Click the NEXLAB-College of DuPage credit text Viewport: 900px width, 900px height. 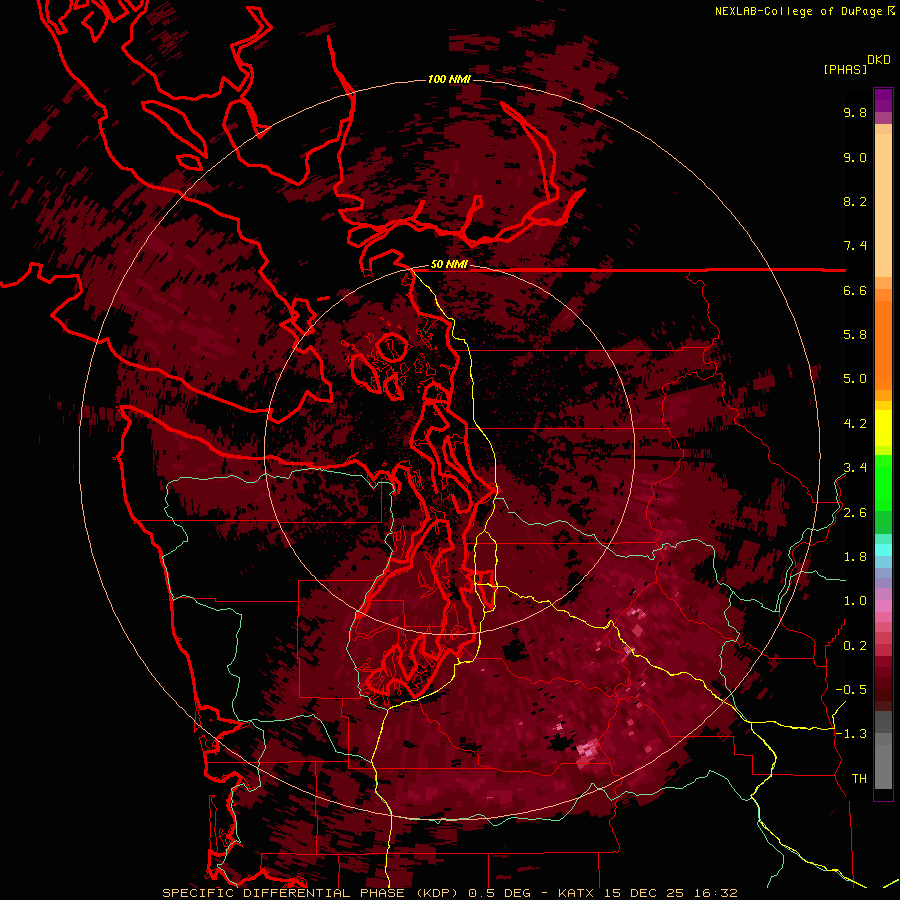click(799, 11)
